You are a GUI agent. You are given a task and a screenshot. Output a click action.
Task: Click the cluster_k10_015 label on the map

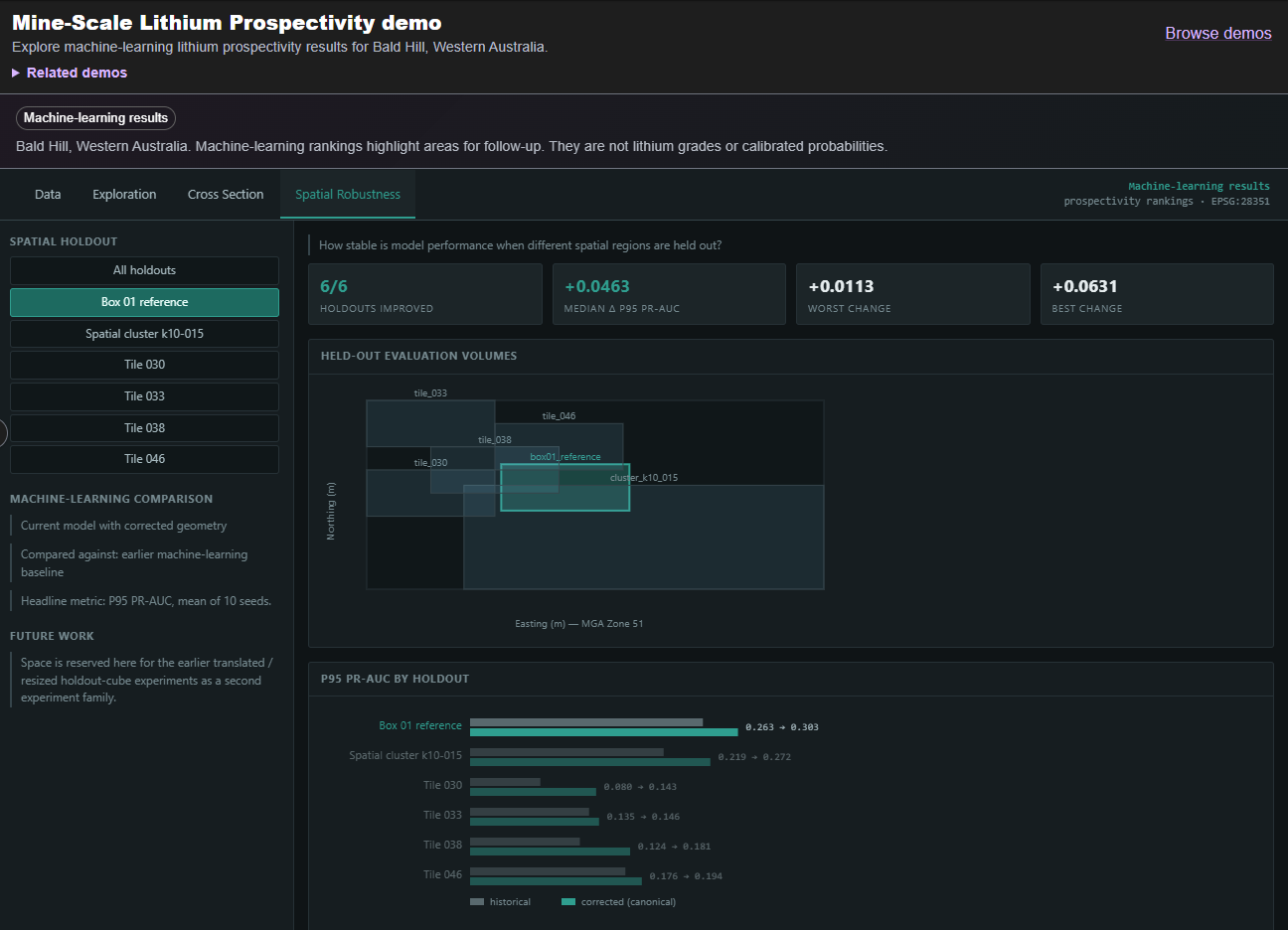tap(644, 478)
